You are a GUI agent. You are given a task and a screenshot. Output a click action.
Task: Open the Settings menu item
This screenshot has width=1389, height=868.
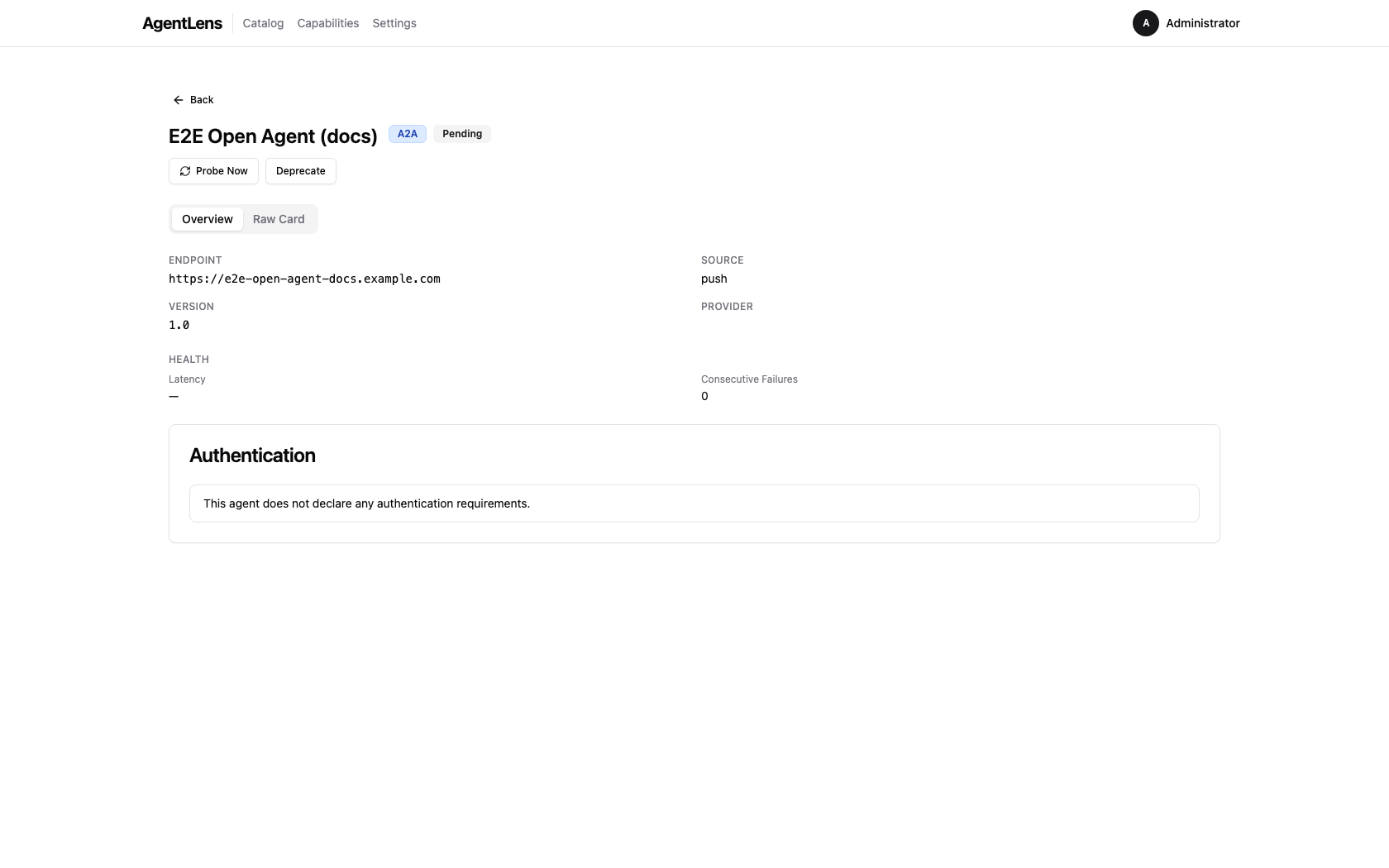[x=394, y=23]
